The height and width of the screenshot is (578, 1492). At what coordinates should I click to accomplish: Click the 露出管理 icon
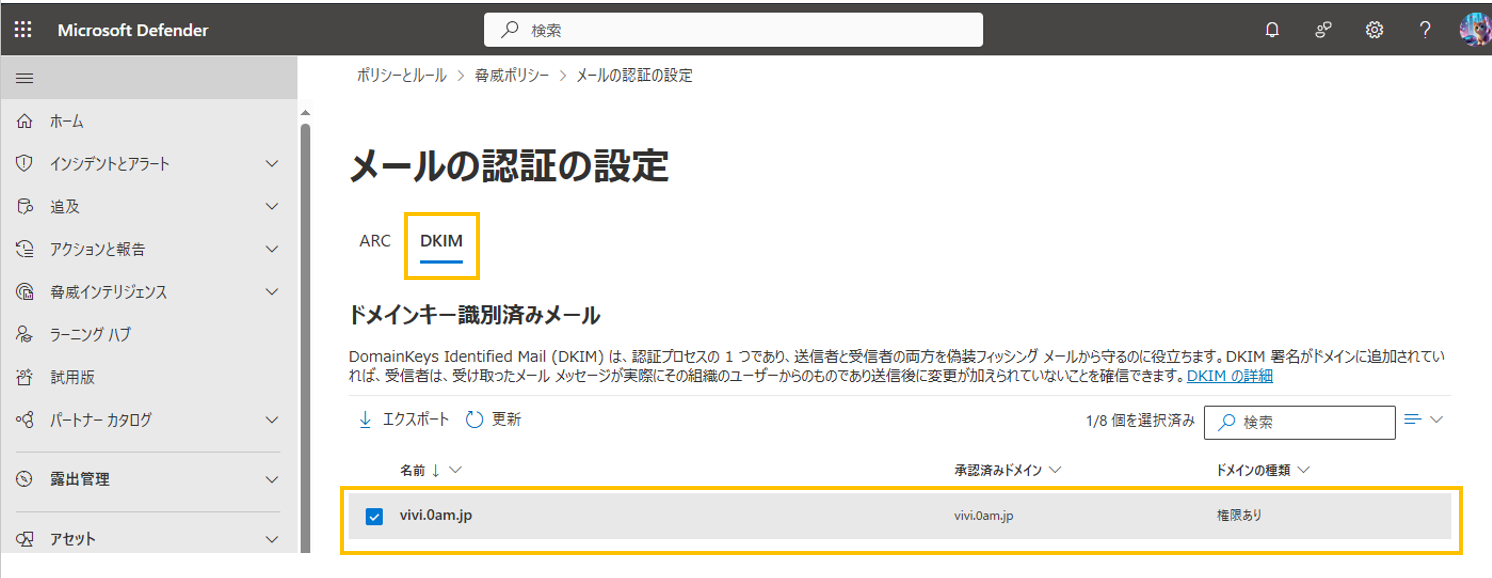coord(26,479)
